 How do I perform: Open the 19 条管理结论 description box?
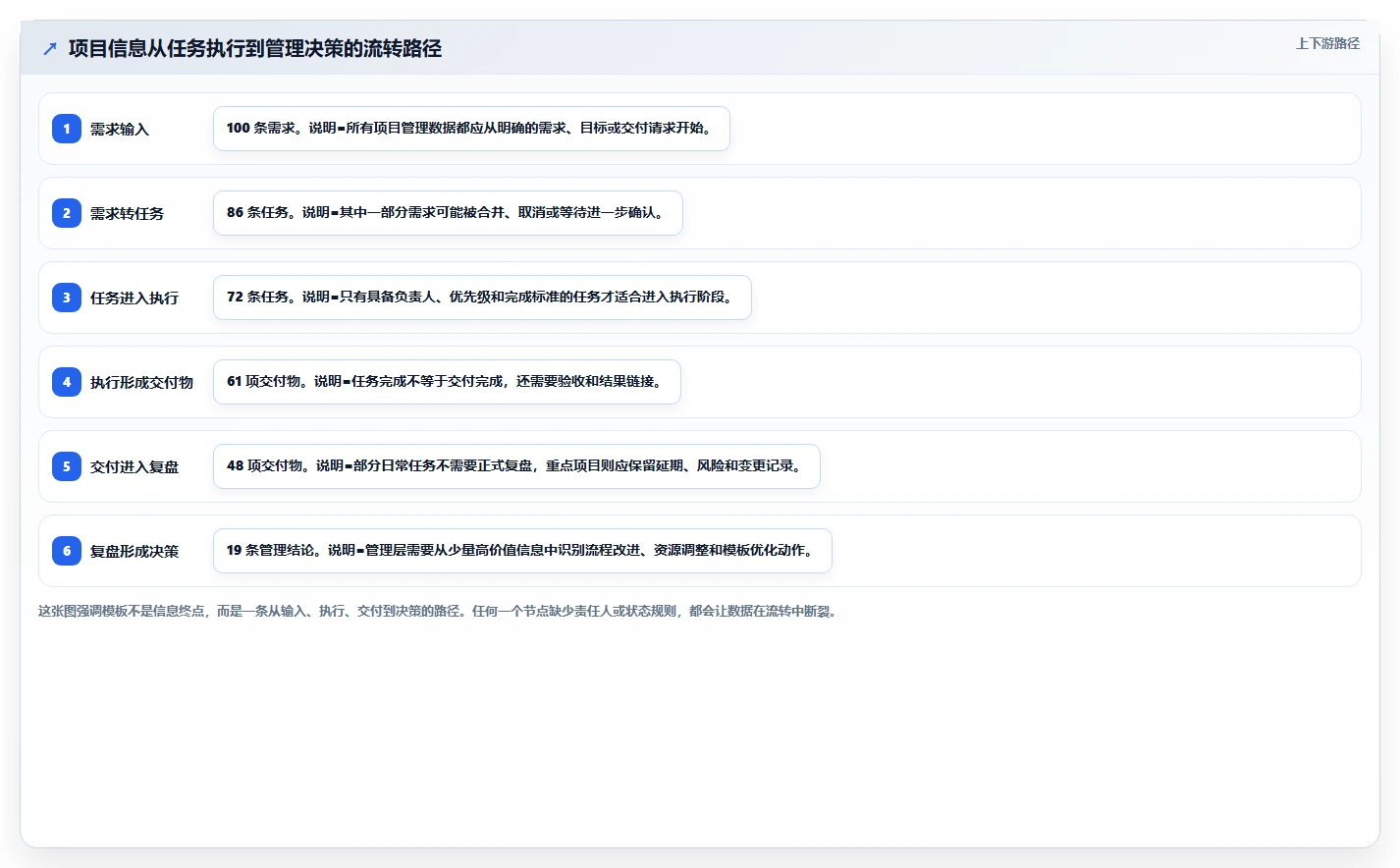tap(522, 551)
